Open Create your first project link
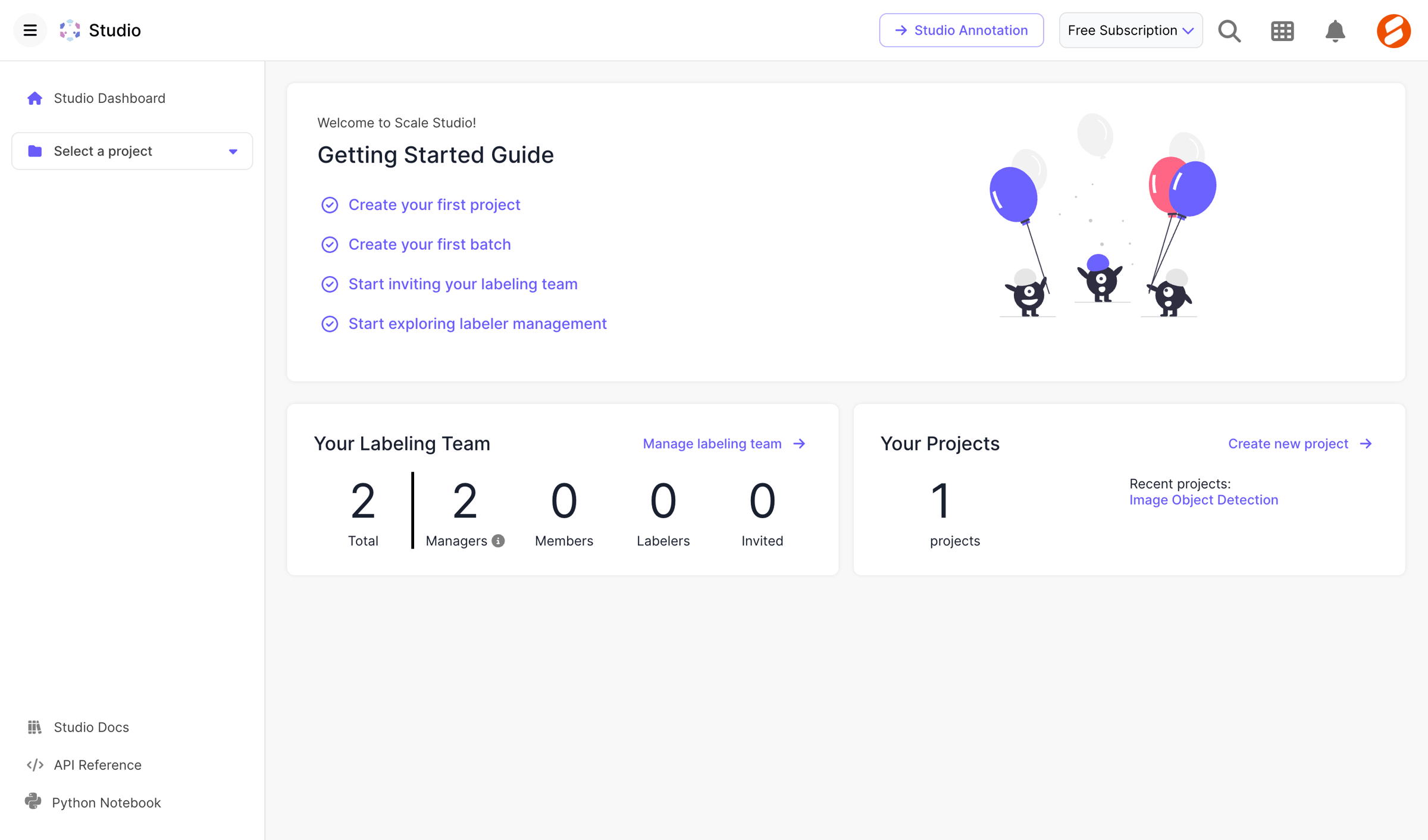Screen dimensions: 1428x840 434,205
